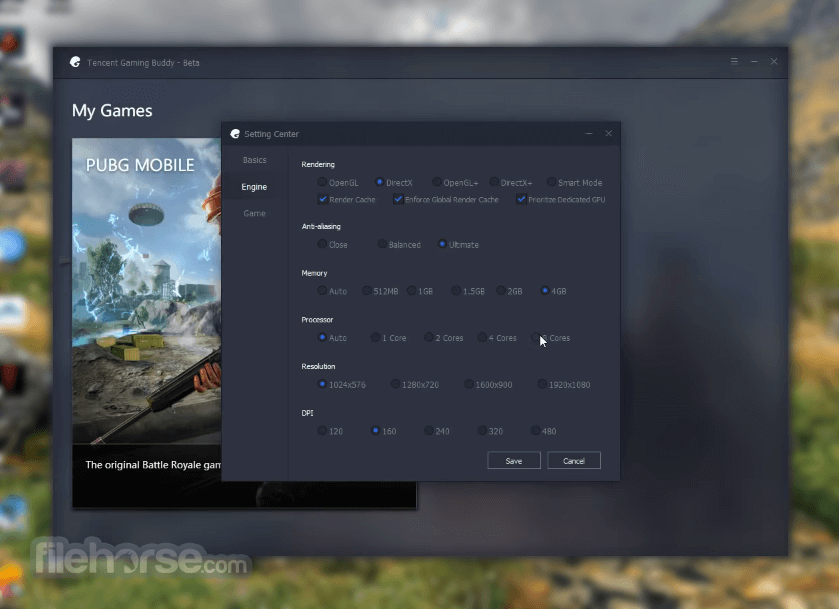Close the Setting Center dialog
This screenshot has width=839, height=609.
608,133
